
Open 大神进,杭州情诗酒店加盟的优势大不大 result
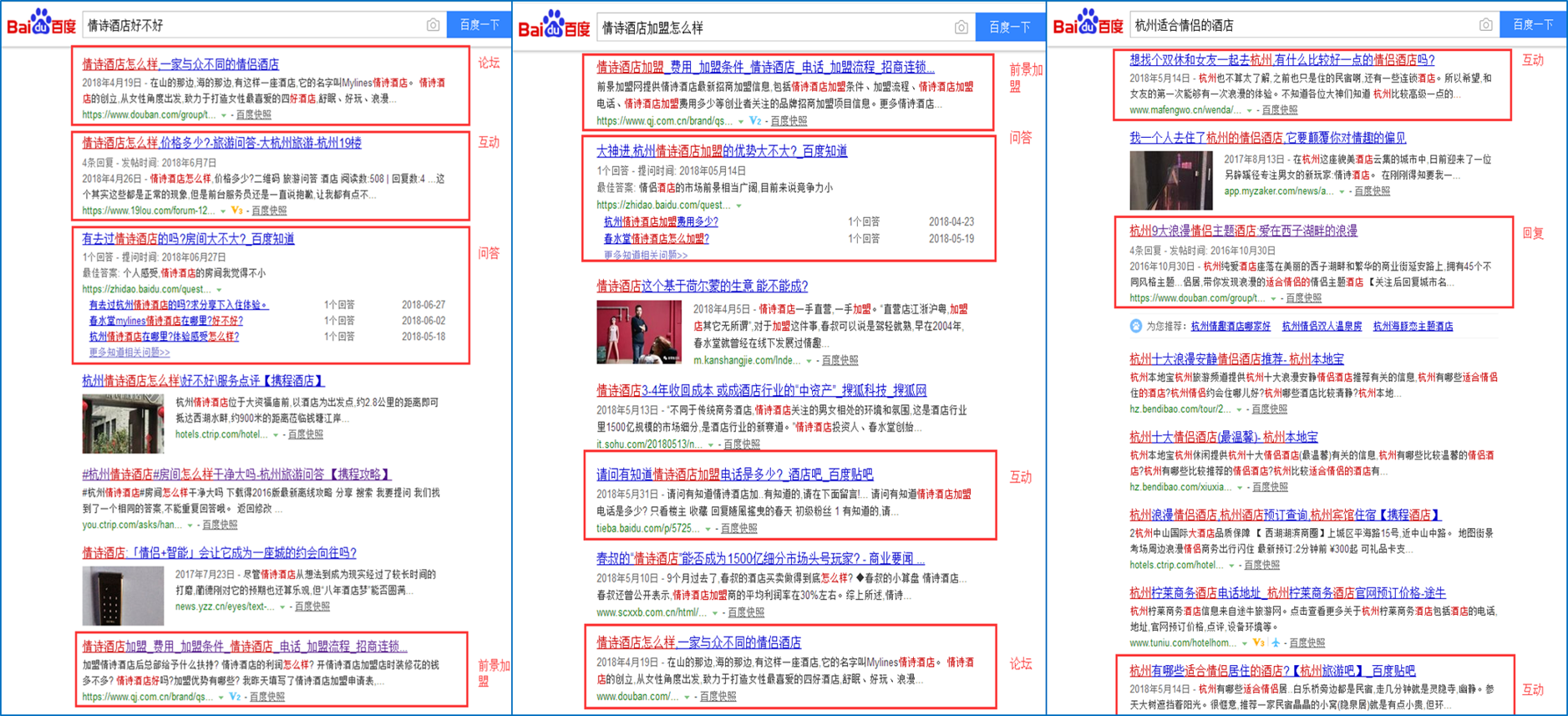(722, 151)
